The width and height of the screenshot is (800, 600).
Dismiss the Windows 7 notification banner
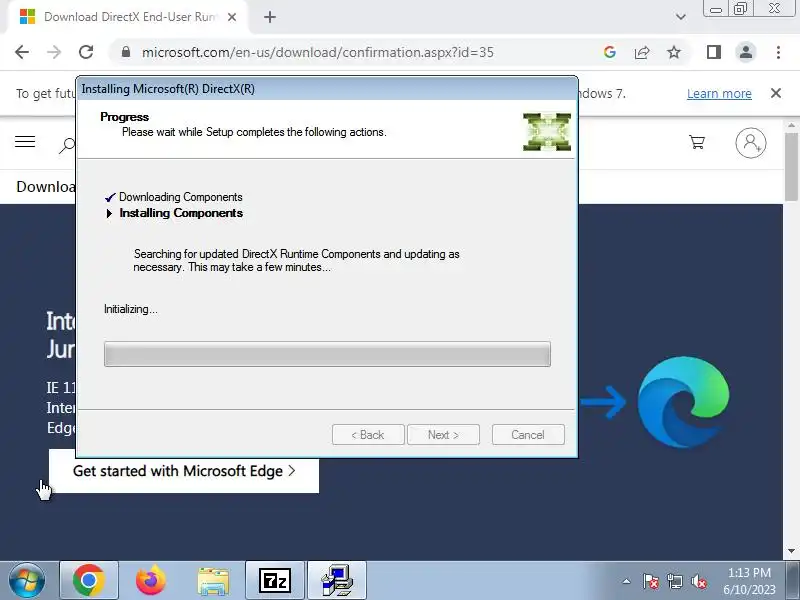coord(776,93)
